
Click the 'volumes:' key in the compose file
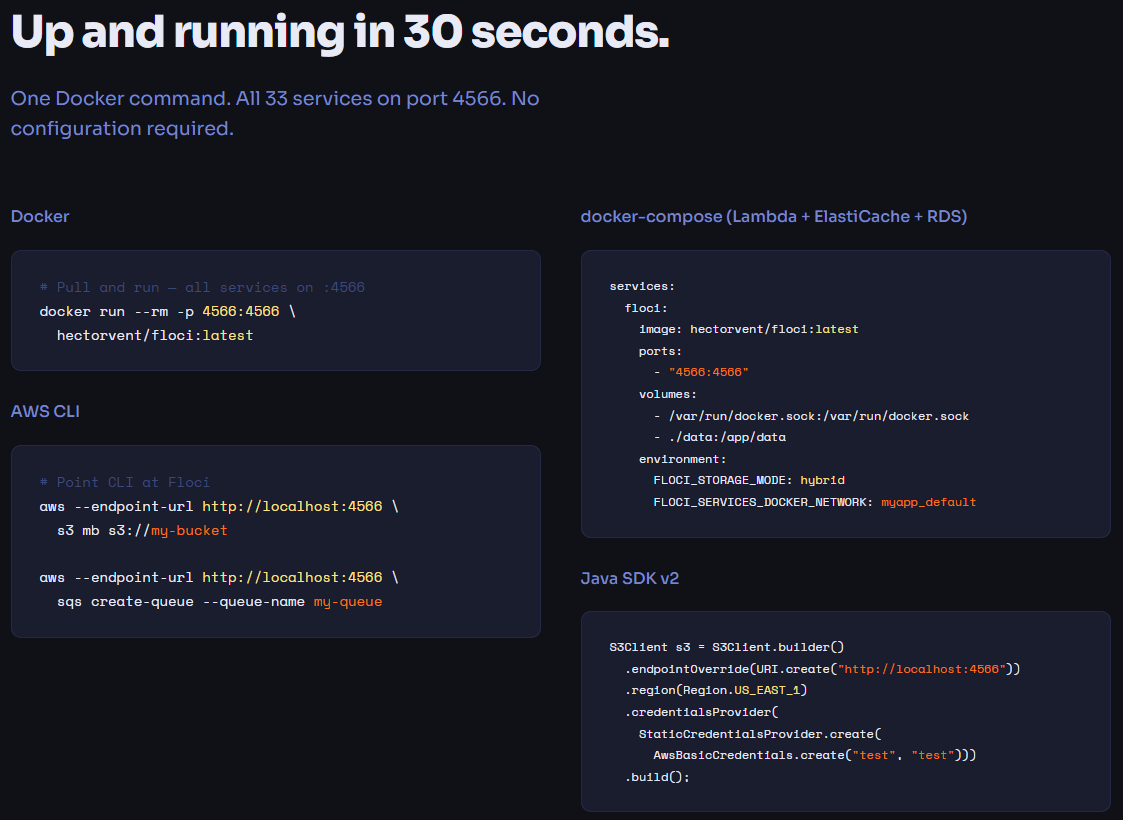point(667,395)
